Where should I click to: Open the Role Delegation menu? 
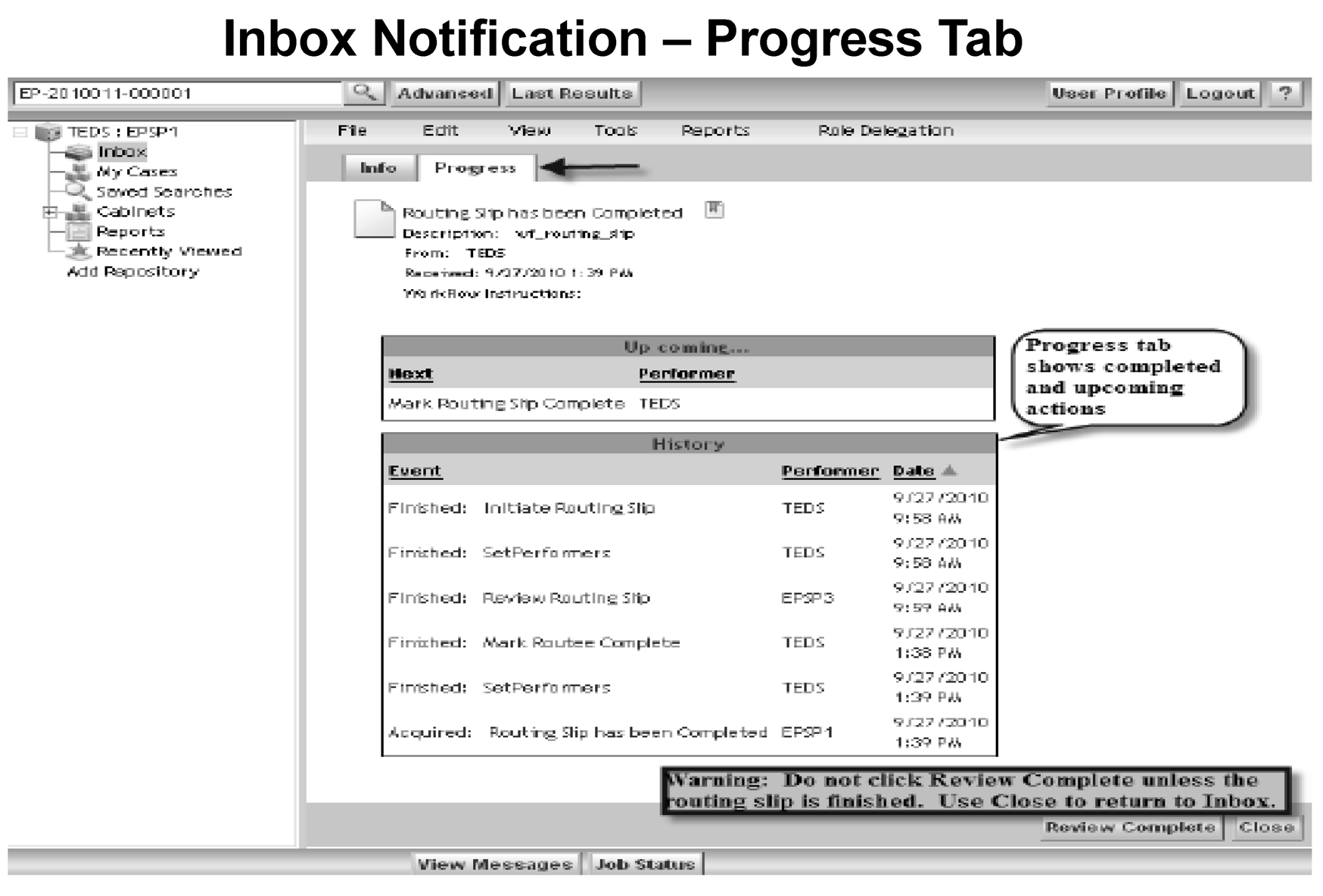885,131
